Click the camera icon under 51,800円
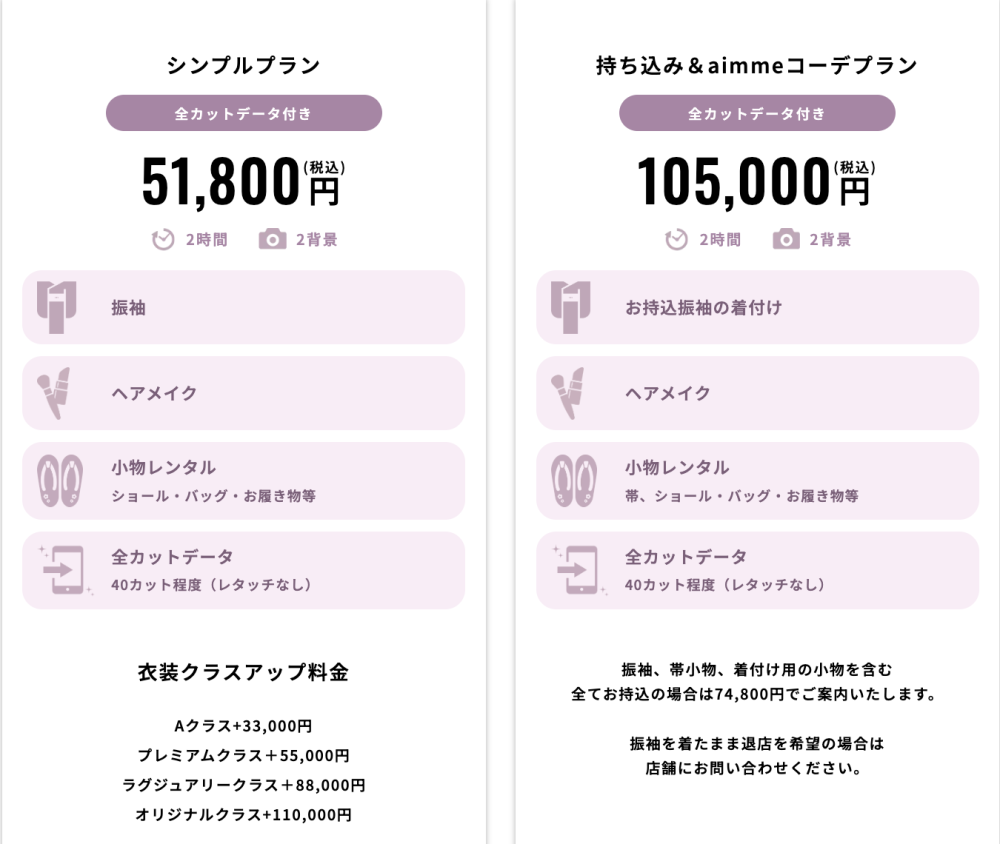This screenshot has height=844, width=1000. point(272,240)
